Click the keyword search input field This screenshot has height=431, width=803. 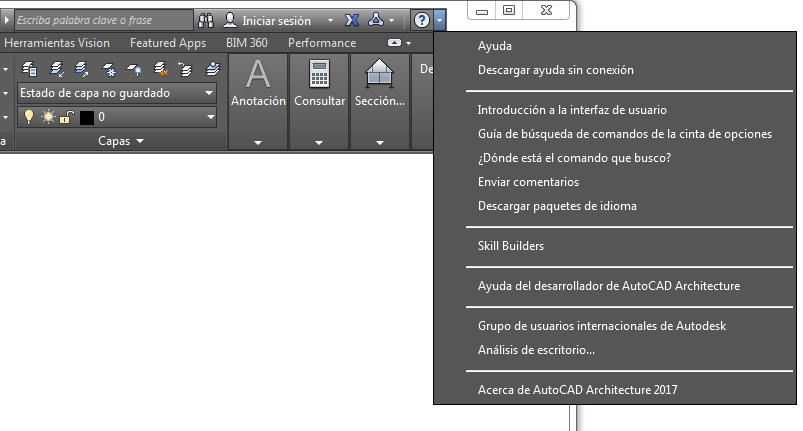103,20
